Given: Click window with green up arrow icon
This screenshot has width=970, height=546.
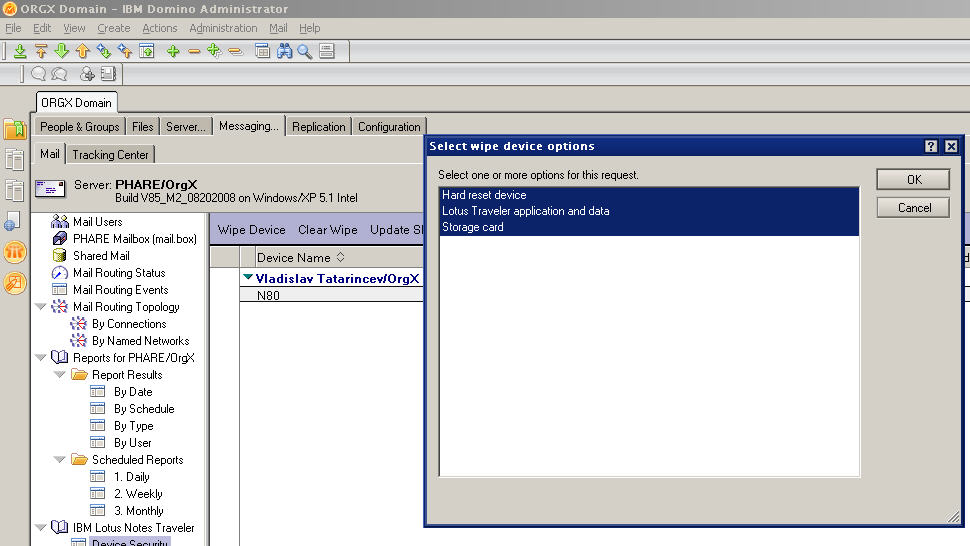Looking at the screenshot, I should (147, 51).
